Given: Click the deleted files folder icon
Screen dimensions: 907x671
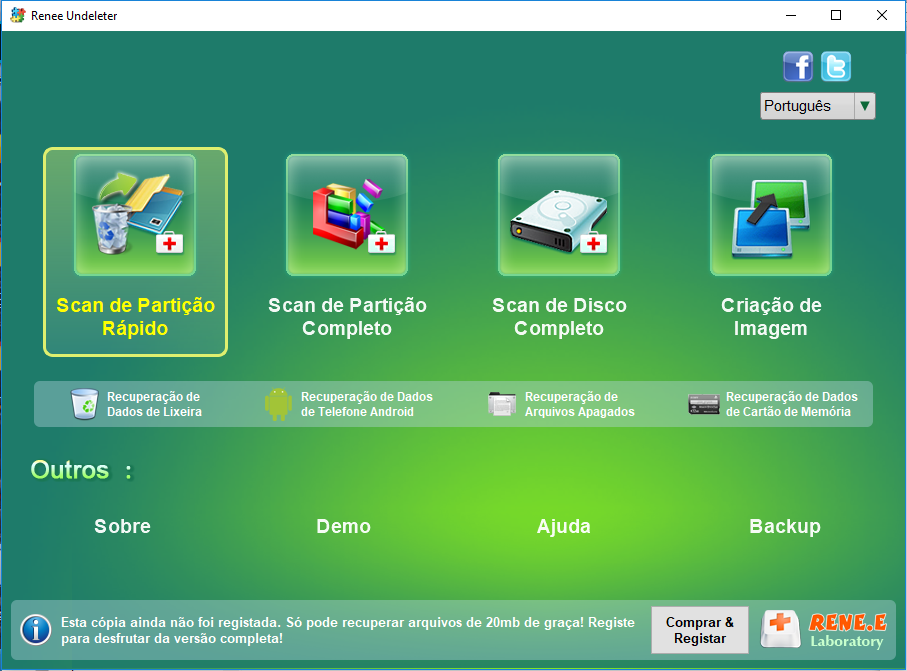Looking at the screenshot, I should pyautogui.click(x=502, y=404).
